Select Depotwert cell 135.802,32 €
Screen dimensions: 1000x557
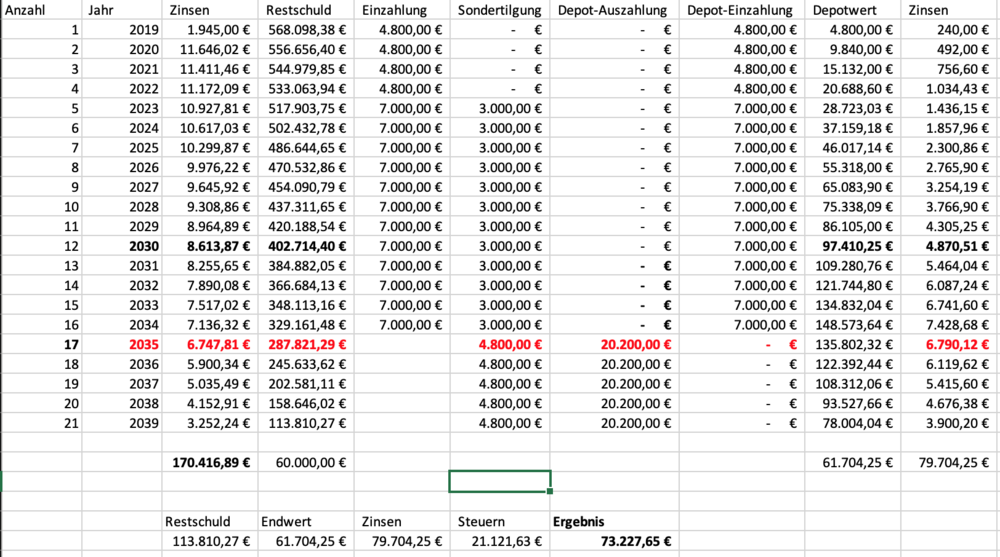[x=853, y=345]
